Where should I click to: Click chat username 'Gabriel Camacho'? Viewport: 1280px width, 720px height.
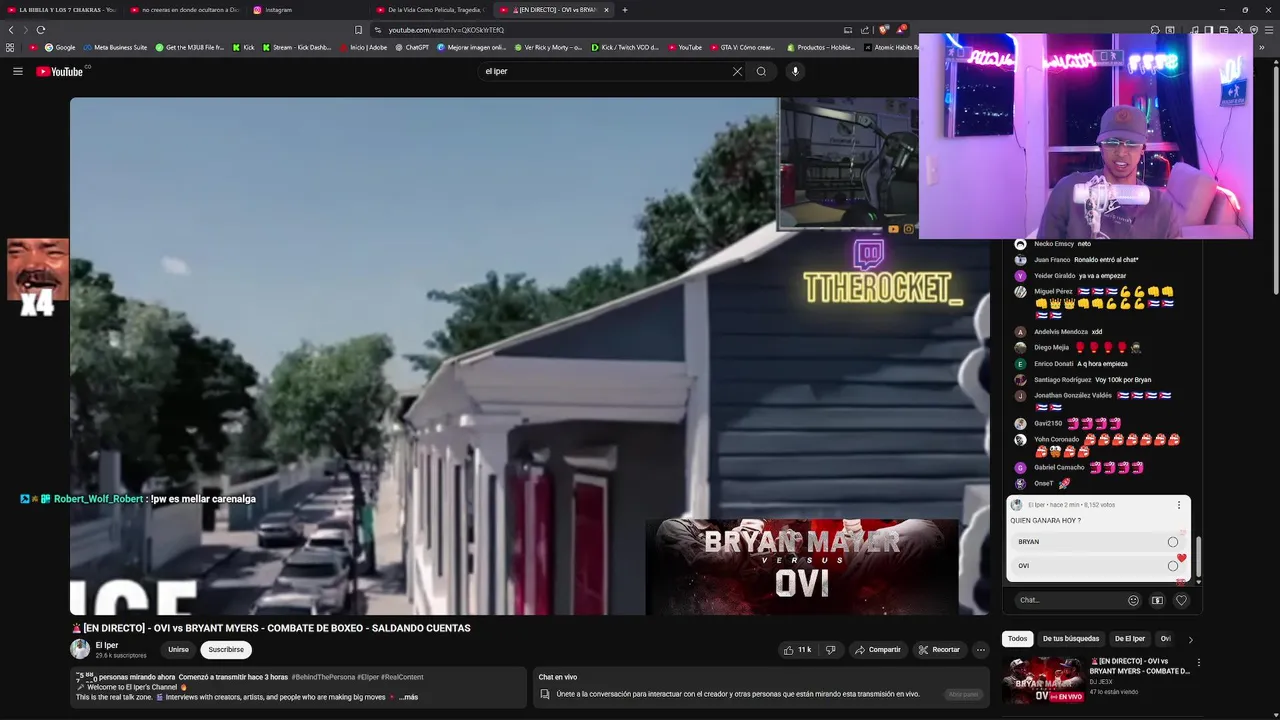[x=1059, y=468]
